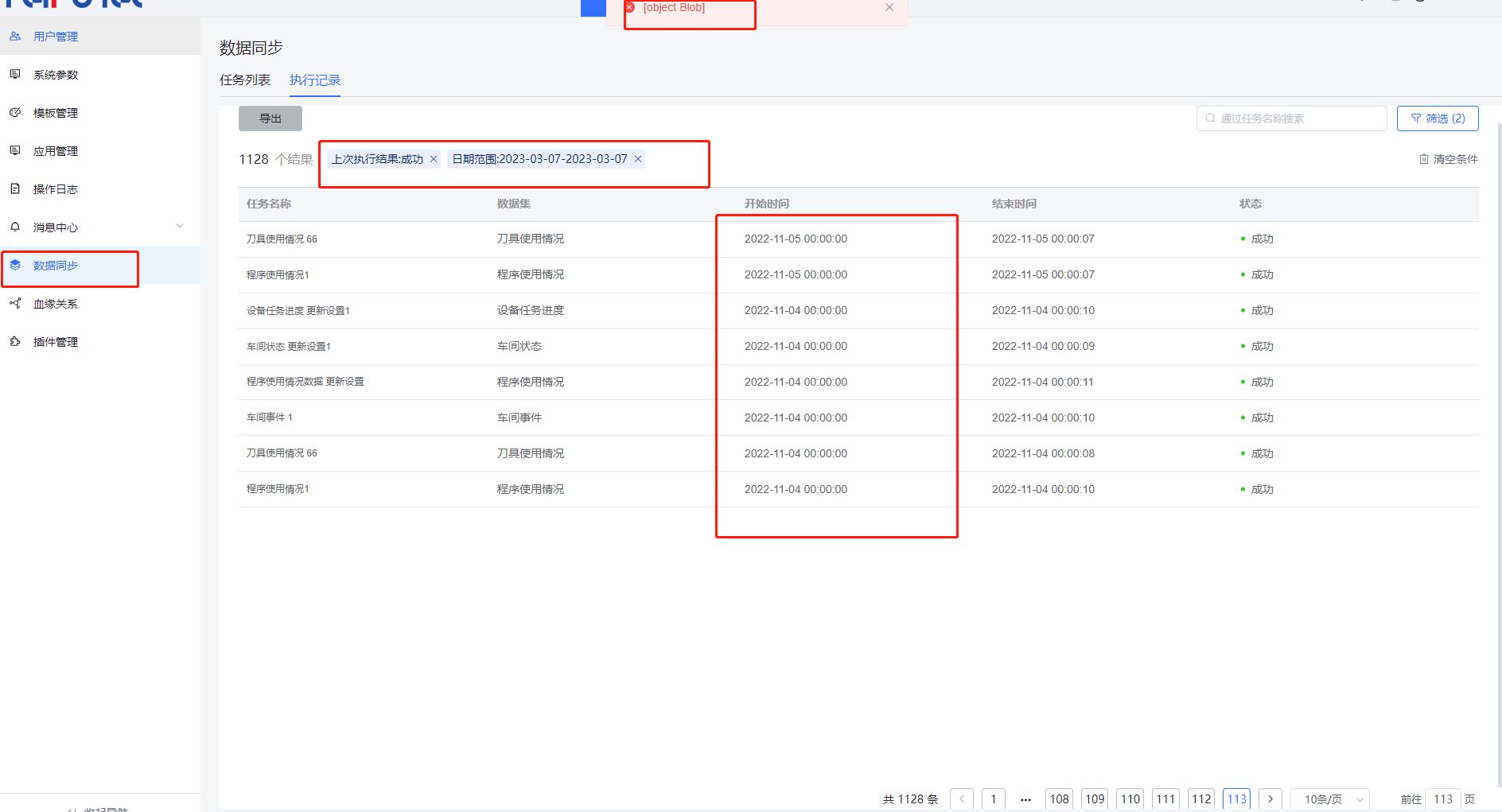The height and width of the screenshot is (812, 1502).
Task: Go to page 108
Action: coord(1059,799)
